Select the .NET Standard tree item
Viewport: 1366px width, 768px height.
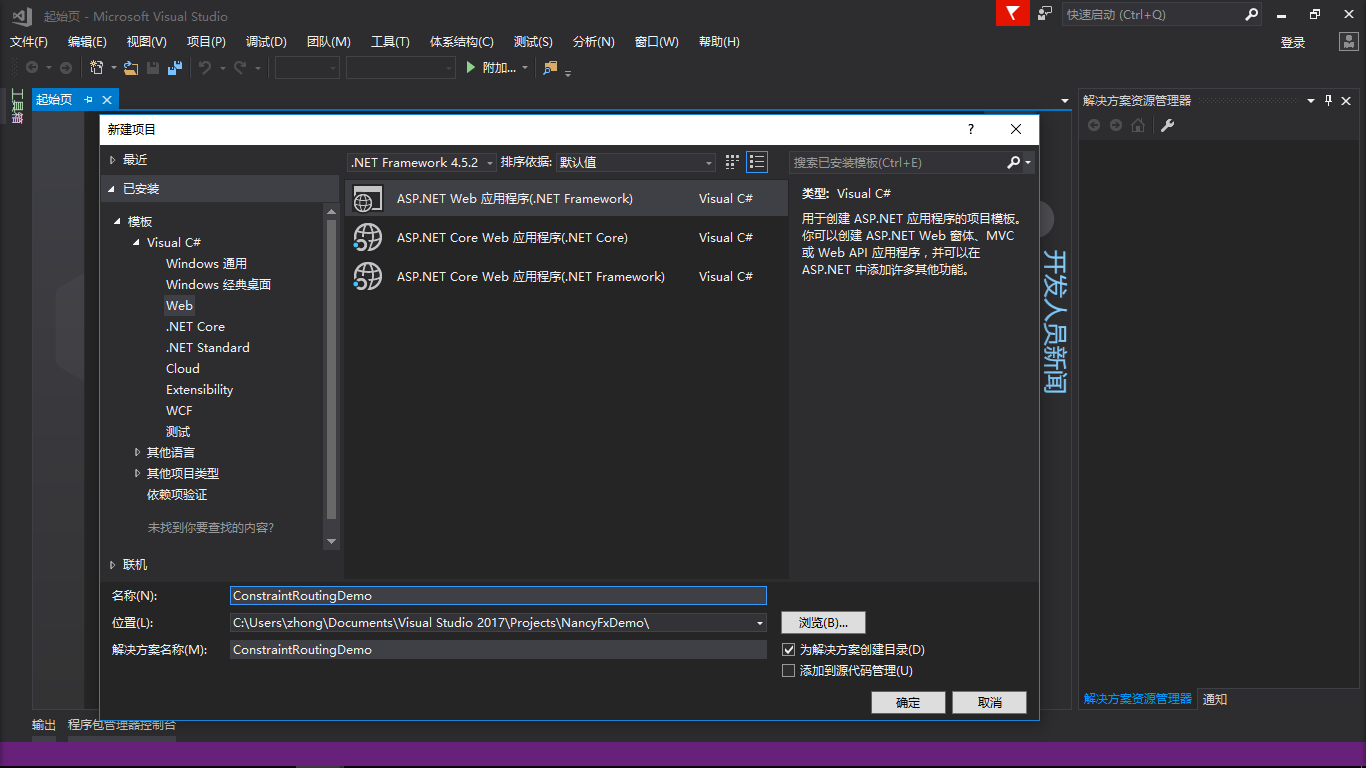point(208,348)
